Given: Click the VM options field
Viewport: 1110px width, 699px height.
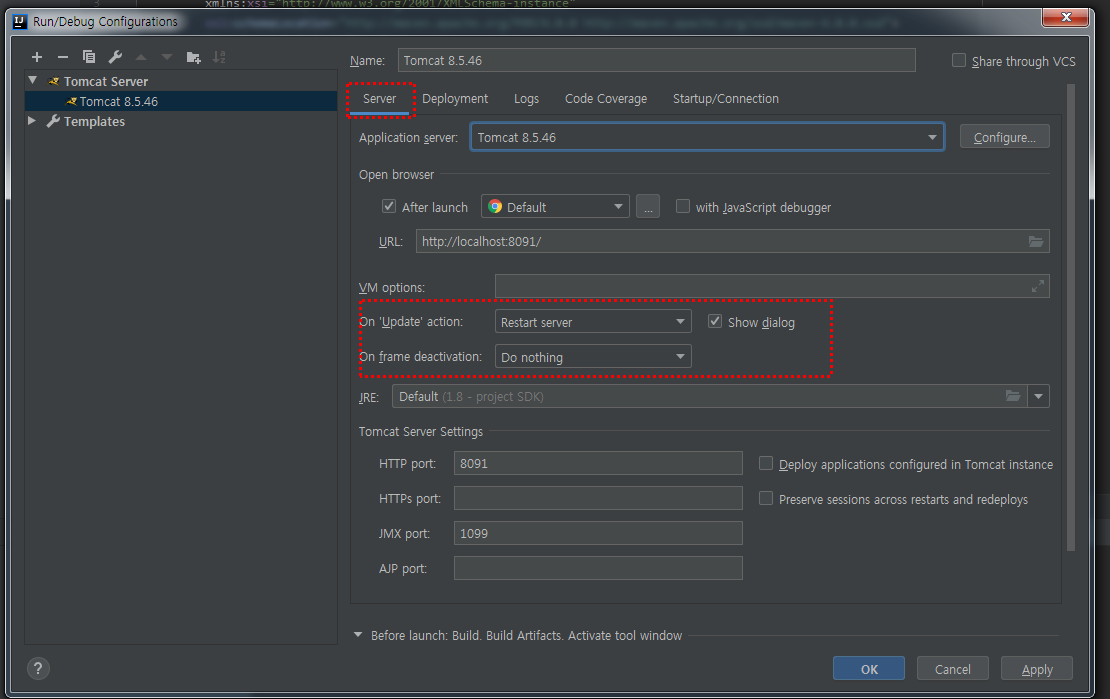Looking at the screenshot, I should click(x=772, y=286).
